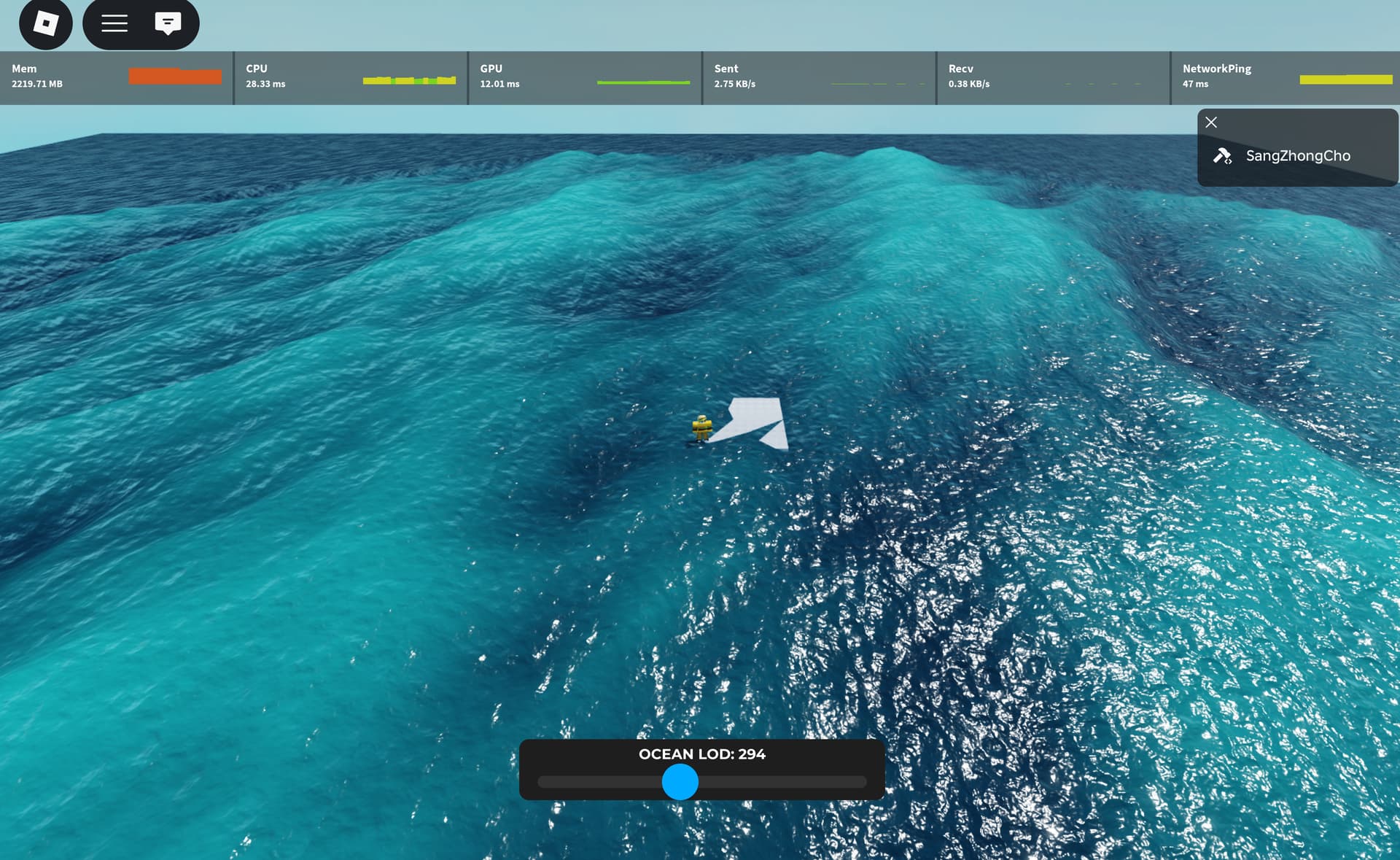Open the GPU performance stat panel
1400x860 pixels.
pyautogui.click(x=585, y=77)
